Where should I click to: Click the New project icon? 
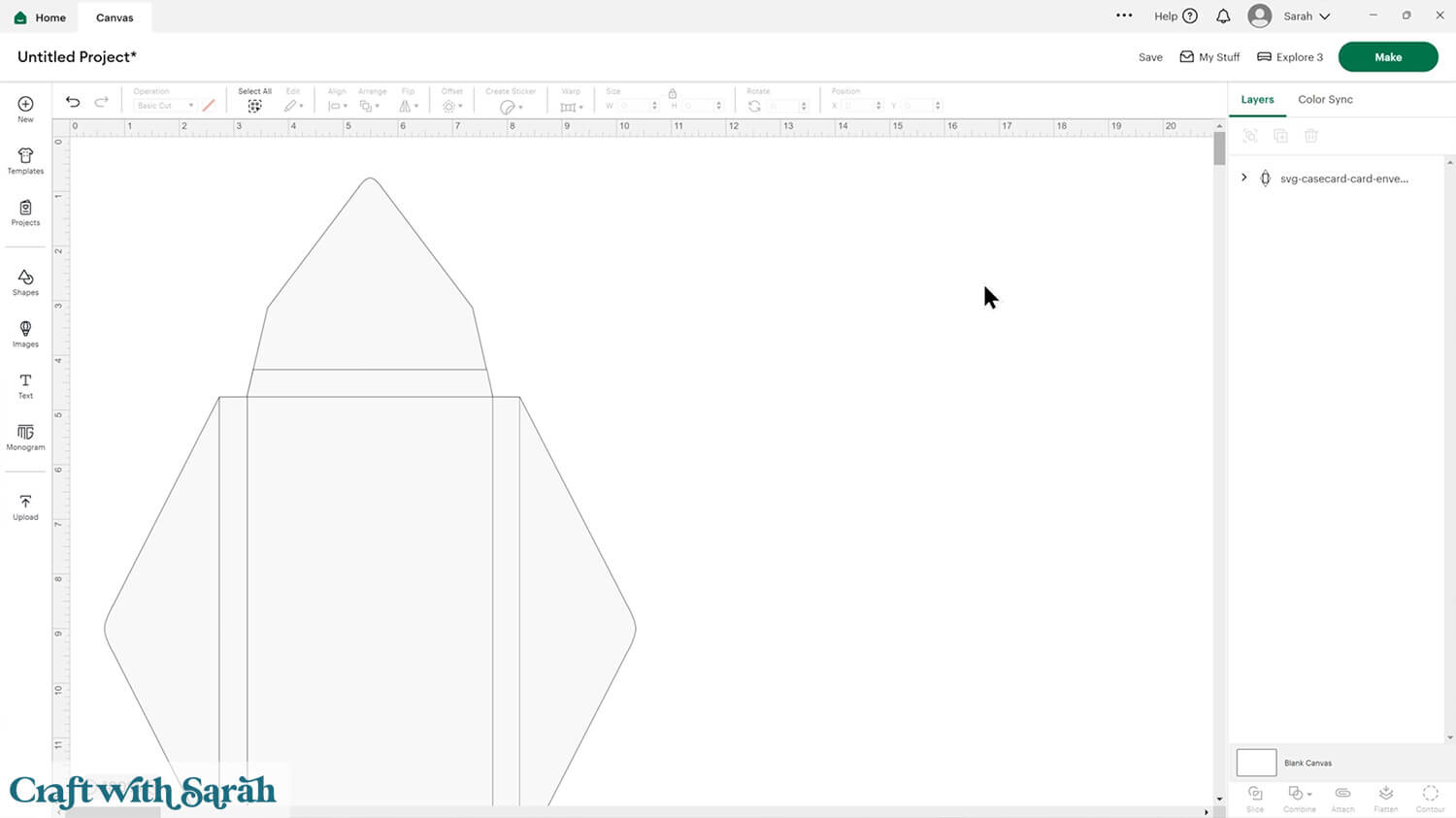click(25, 109)
